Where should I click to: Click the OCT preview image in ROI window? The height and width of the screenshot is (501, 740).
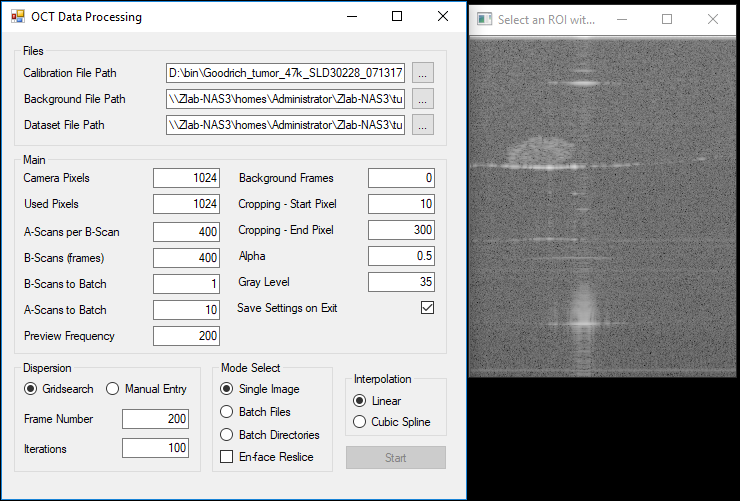coord(603,208)
